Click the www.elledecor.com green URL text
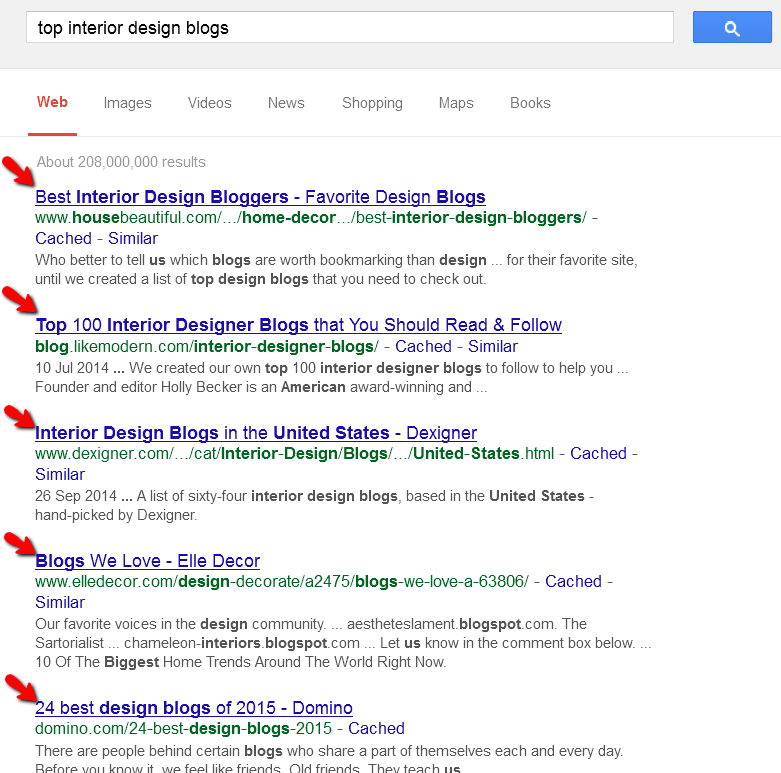The width and height of the screenshot is (781, 773). (x=282, y=581)
